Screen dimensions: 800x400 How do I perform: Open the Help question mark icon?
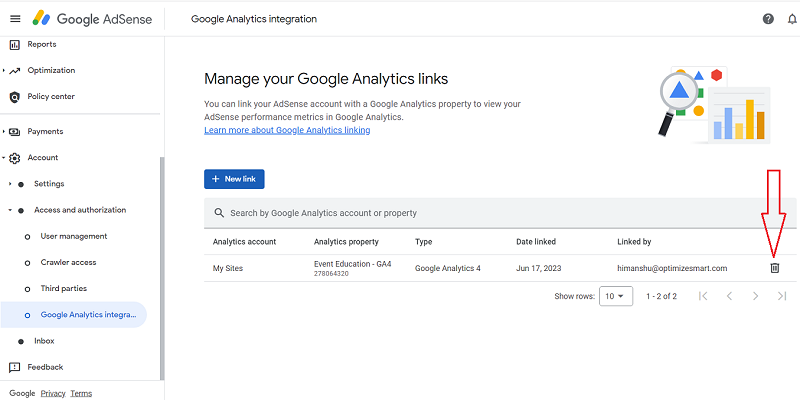[768, 19]
